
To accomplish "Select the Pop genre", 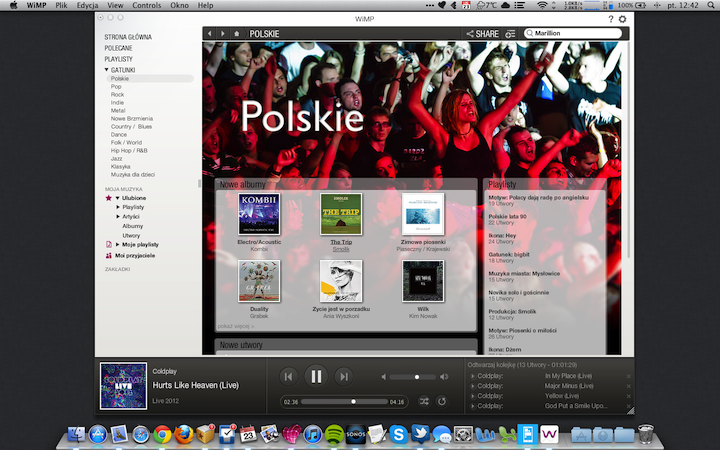I will point(116,86).
